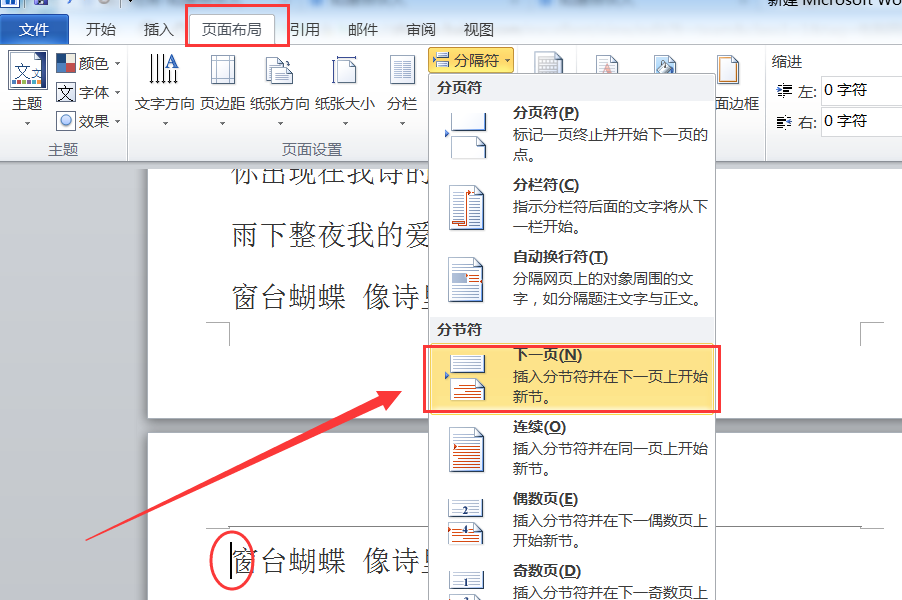Image resolution: width=902 pixels, height=600 pixels.
Task: Expand the 文字方向 dropdown arrow
Action: point(165,123)
